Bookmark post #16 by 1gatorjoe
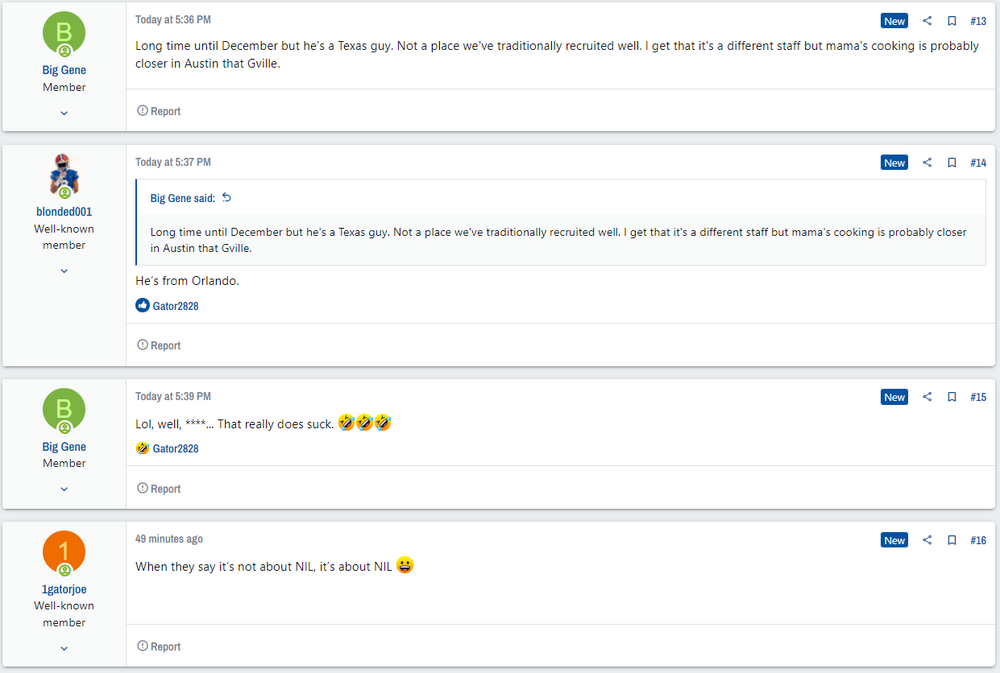The image size is (1000, 673). [x=952, y=540]
